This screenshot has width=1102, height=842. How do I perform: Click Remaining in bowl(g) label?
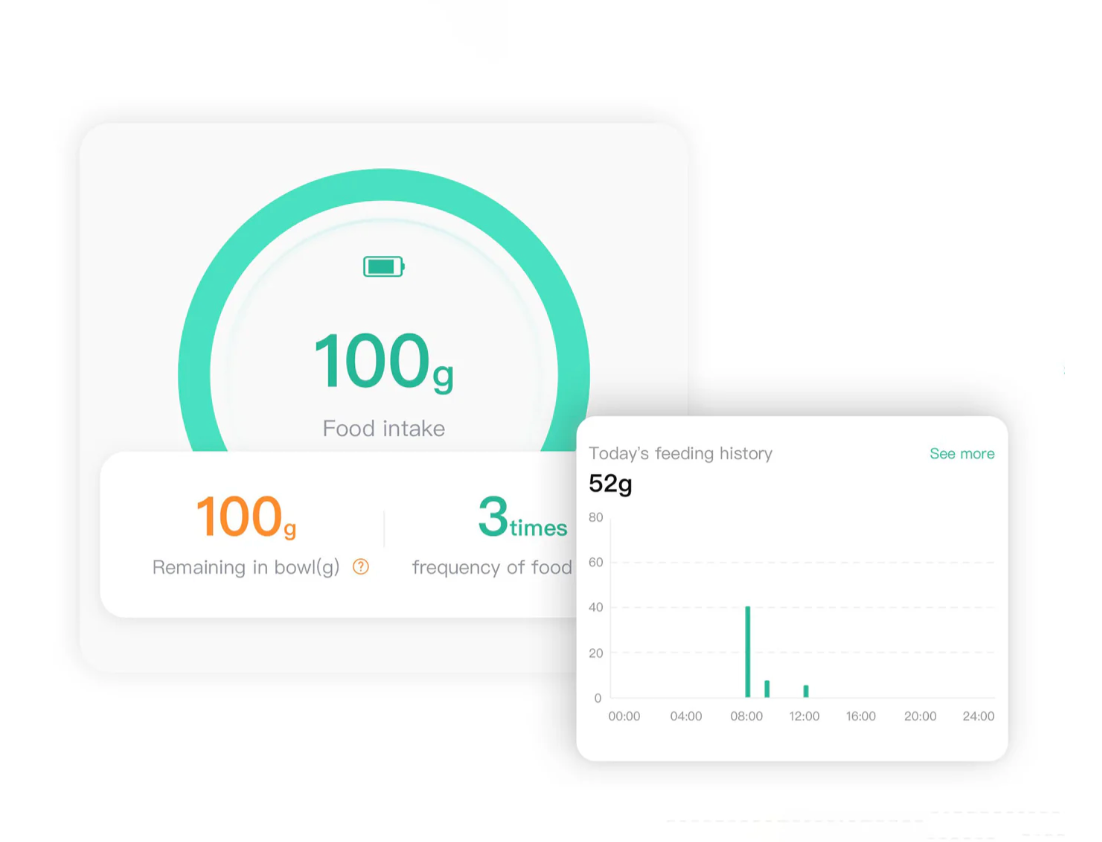[246, 567]
